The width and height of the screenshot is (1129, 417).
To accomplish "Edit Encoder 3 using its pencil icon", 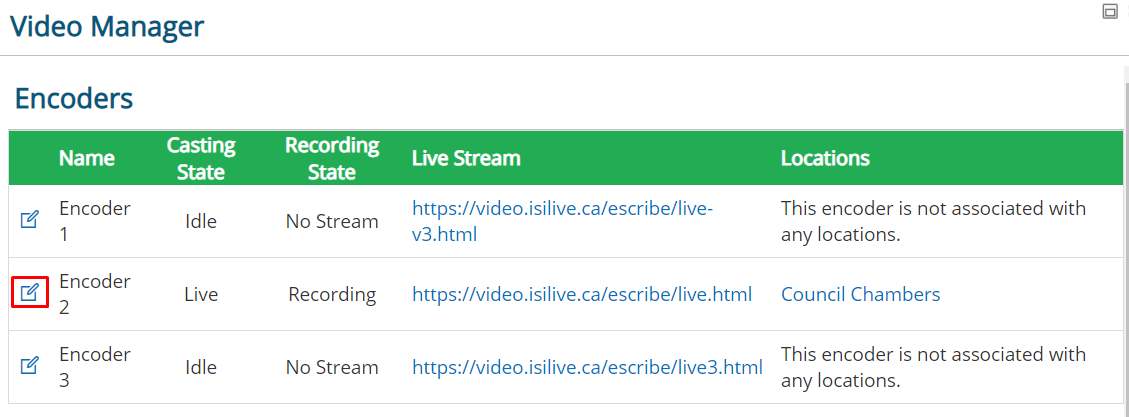I will [30, 365].
